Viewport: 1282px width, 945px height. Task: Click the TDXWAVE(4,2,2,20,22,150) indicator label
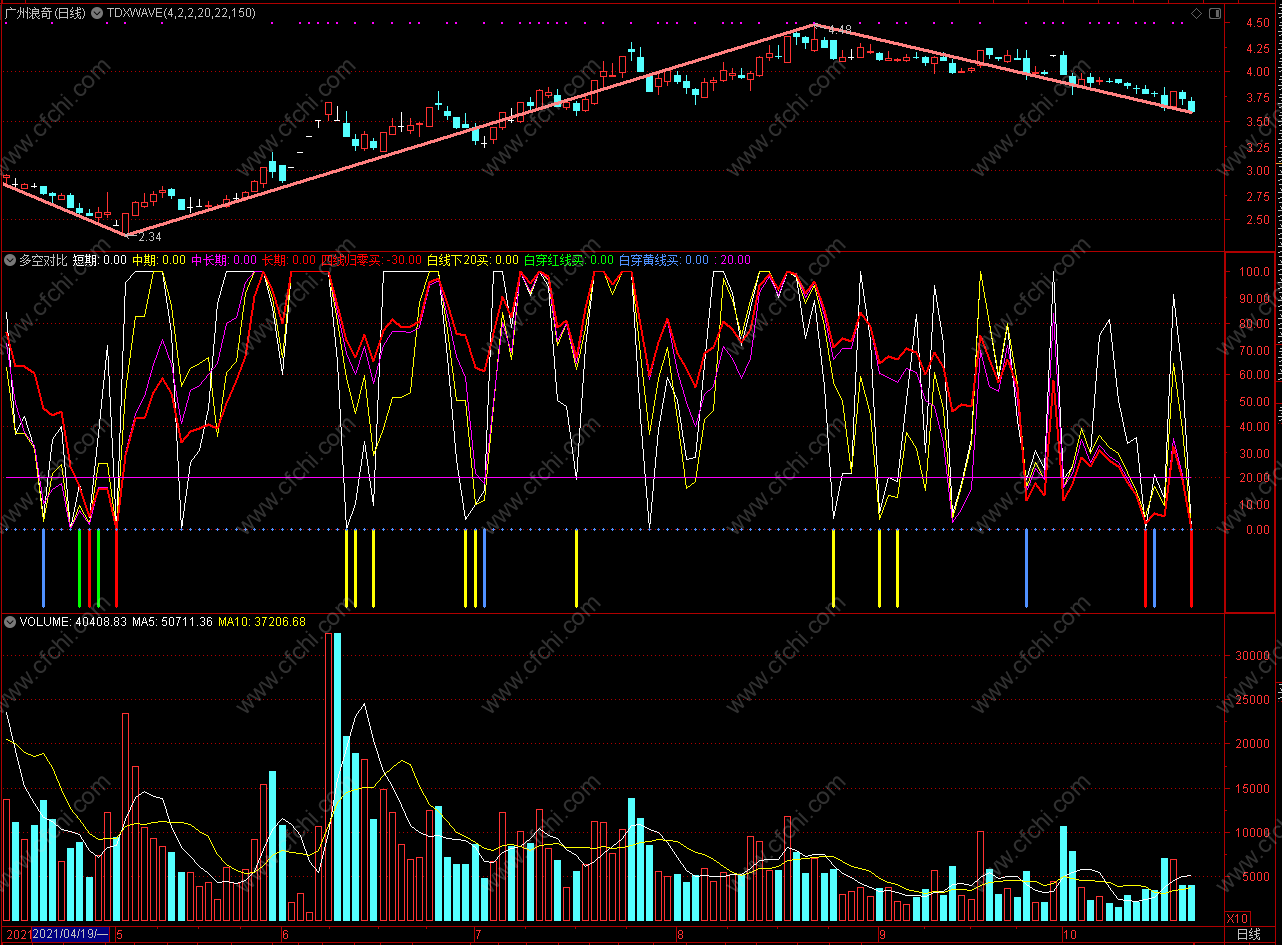180,13
